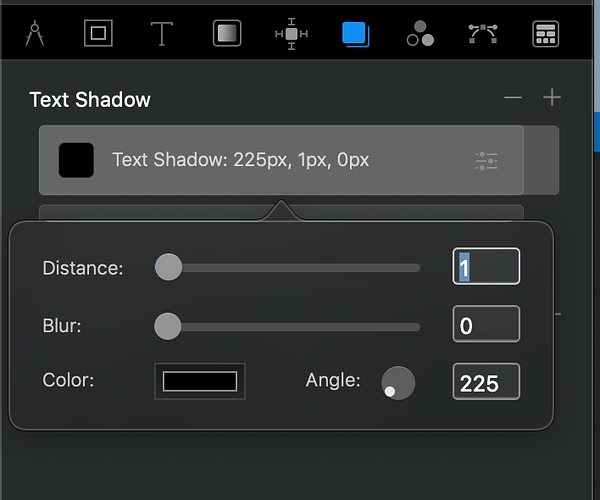Click the Distance slider handle
Viewport: 600px width, 500px height.
pos(168,267)
